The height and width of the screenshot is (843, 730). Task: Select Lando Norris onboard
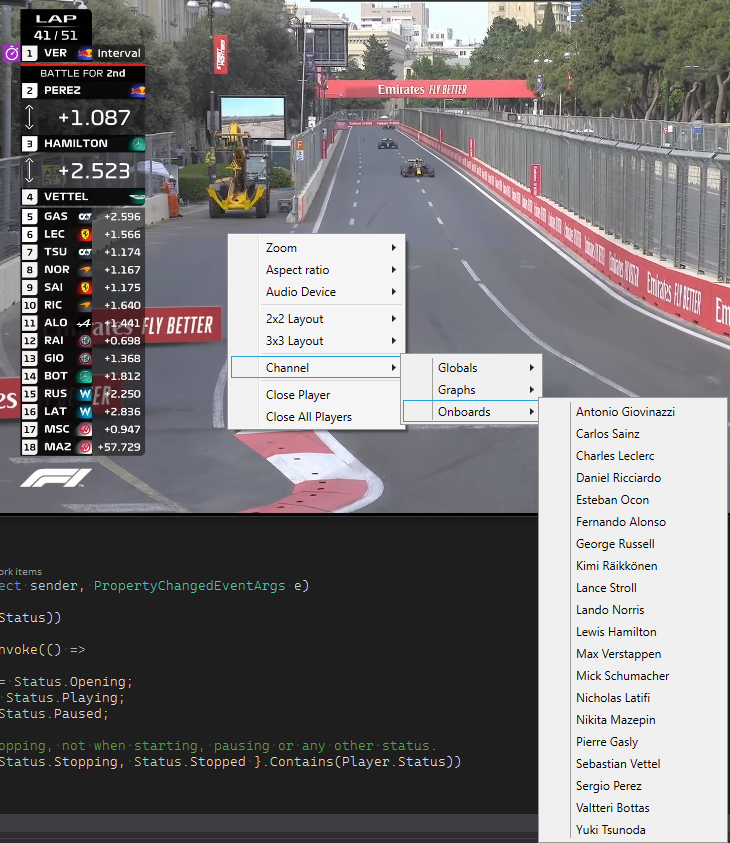pyautogui.click(x=633, y=610)
